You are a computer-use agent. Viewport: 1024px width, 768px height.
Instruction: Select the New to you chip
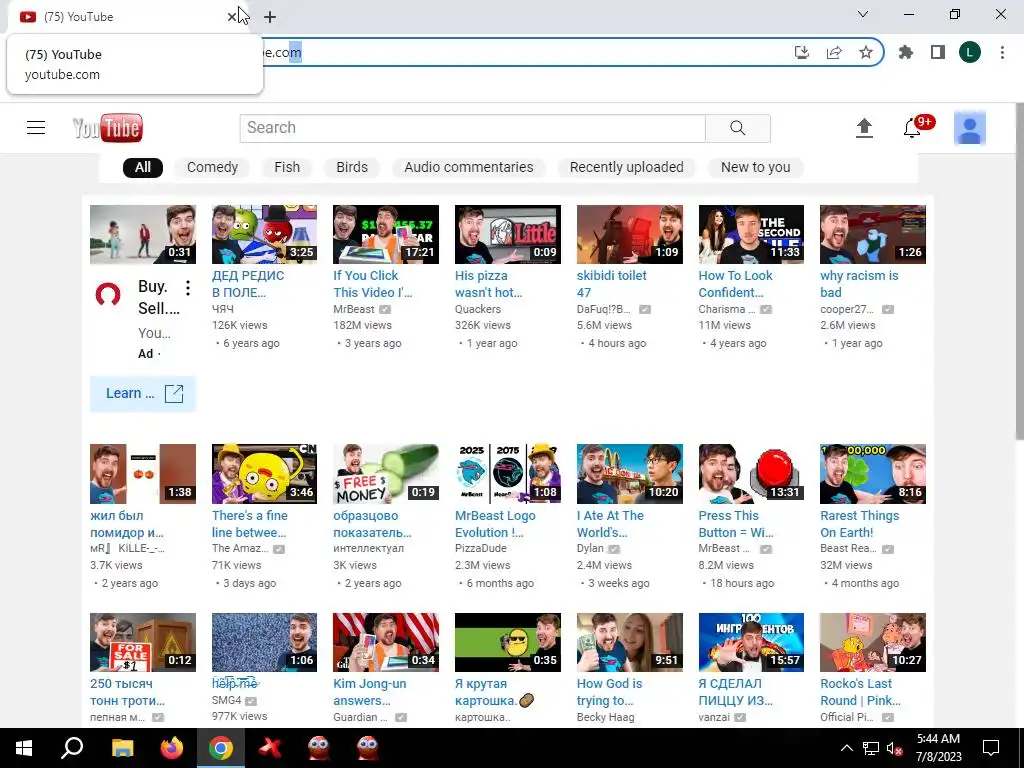(x=756, y=167)
